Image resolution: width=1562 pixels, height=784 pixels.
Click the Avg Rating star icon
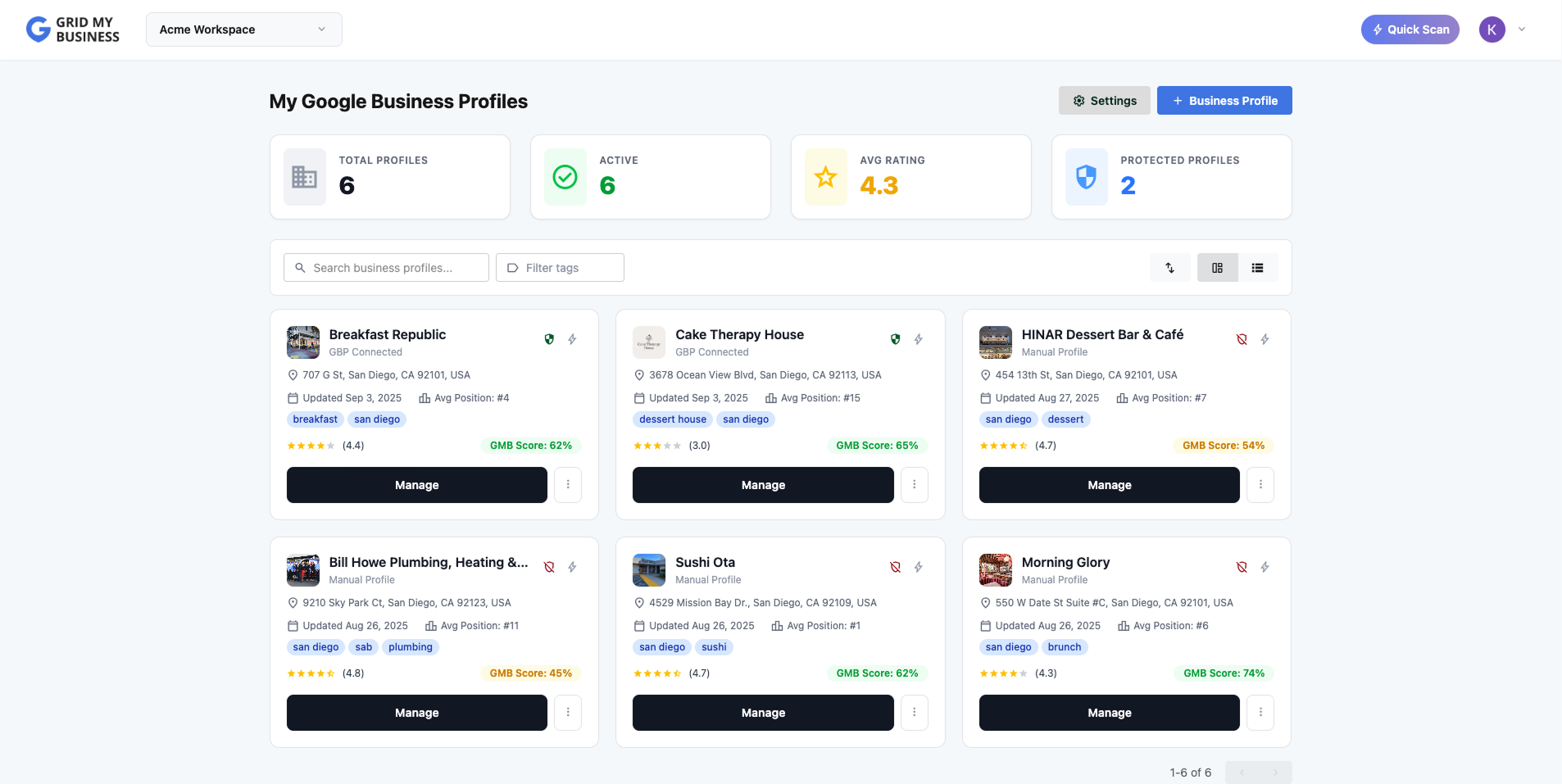[825, 177]
